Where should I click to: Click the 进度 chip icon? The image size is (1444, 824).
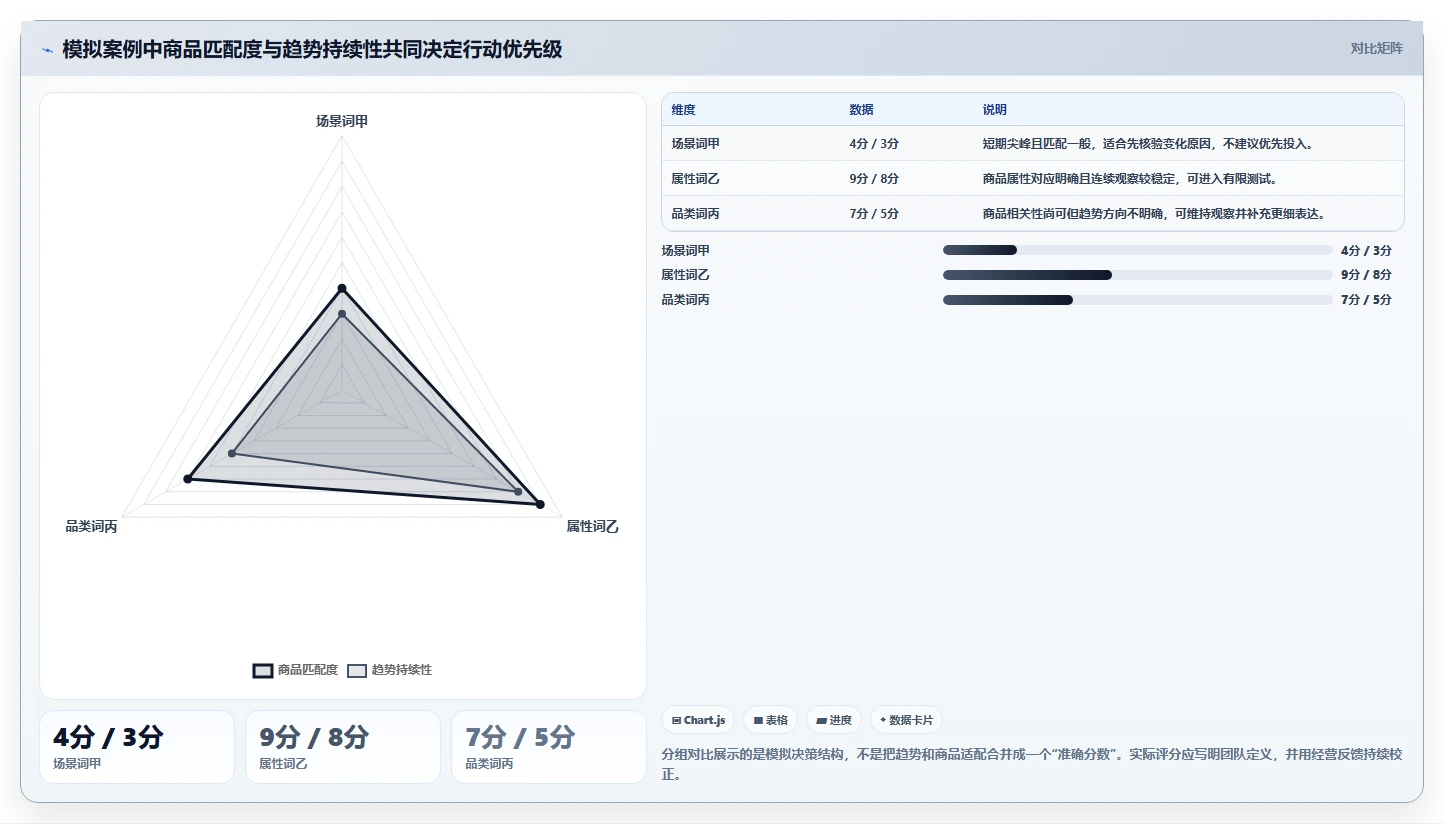pos(821,720)
